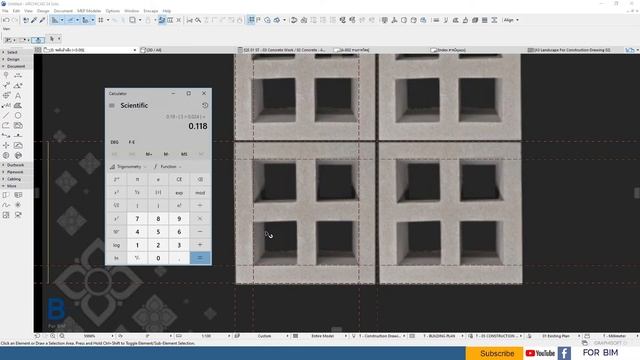640x360 pixels.
Task: Open the View menu
Action: point(28,11)
